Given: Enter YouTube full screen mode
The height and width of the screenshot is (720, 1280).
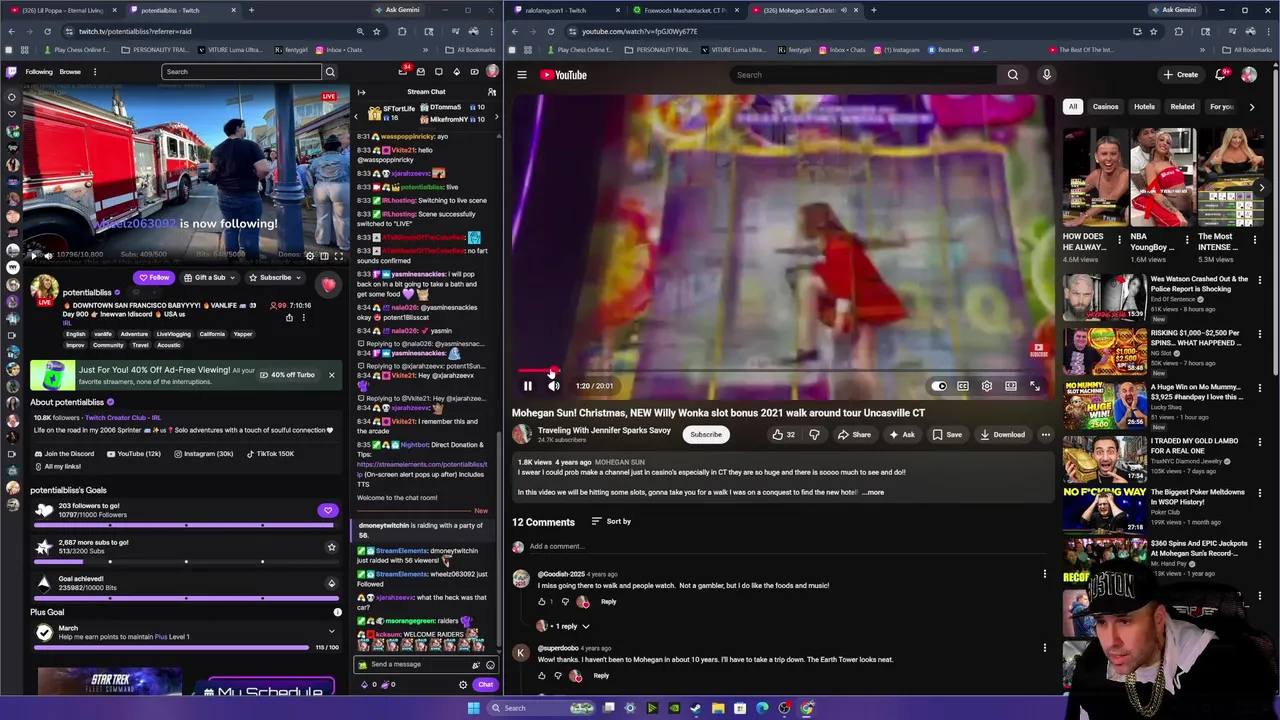Looking at the screenshot, I should tap(1035, 386).
